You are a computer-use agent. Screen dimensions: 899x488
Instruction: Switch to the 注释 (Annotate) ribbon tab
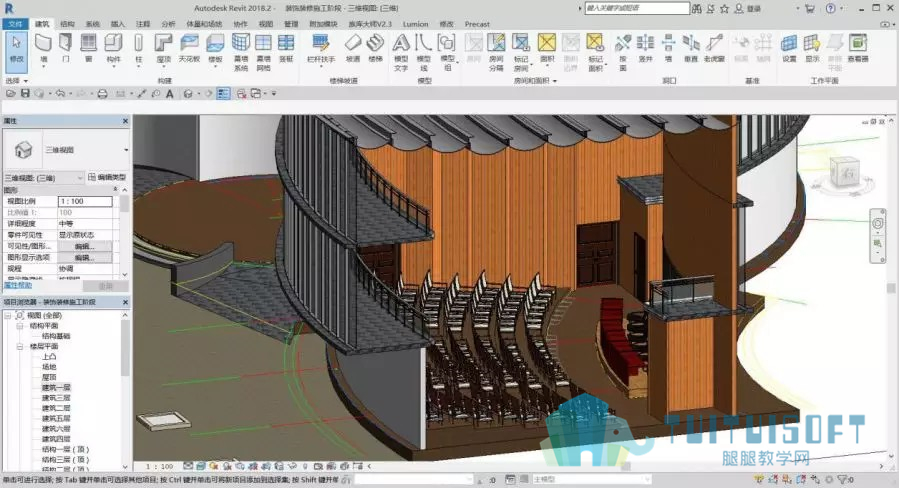pos(143,24)
